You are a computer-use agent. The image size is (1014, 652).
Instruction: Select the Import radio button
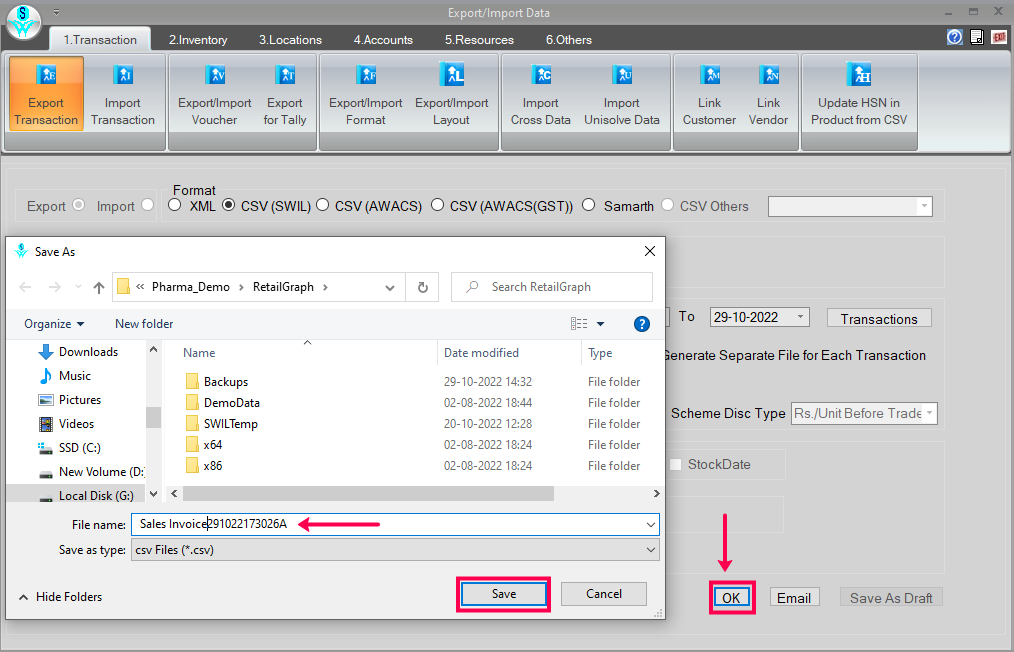click(x=147, y=205)
